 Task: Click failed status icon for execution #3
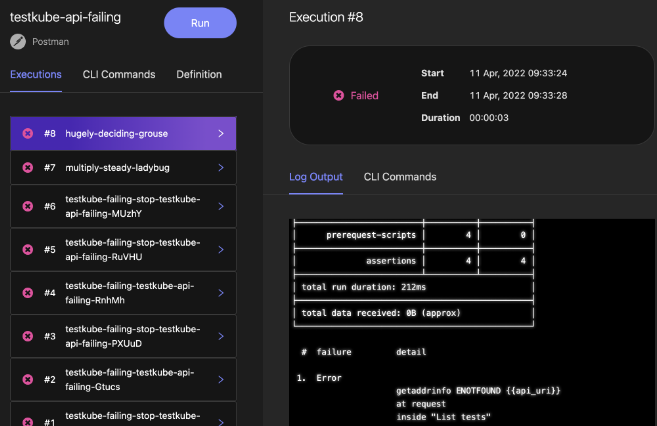[28, 336]
